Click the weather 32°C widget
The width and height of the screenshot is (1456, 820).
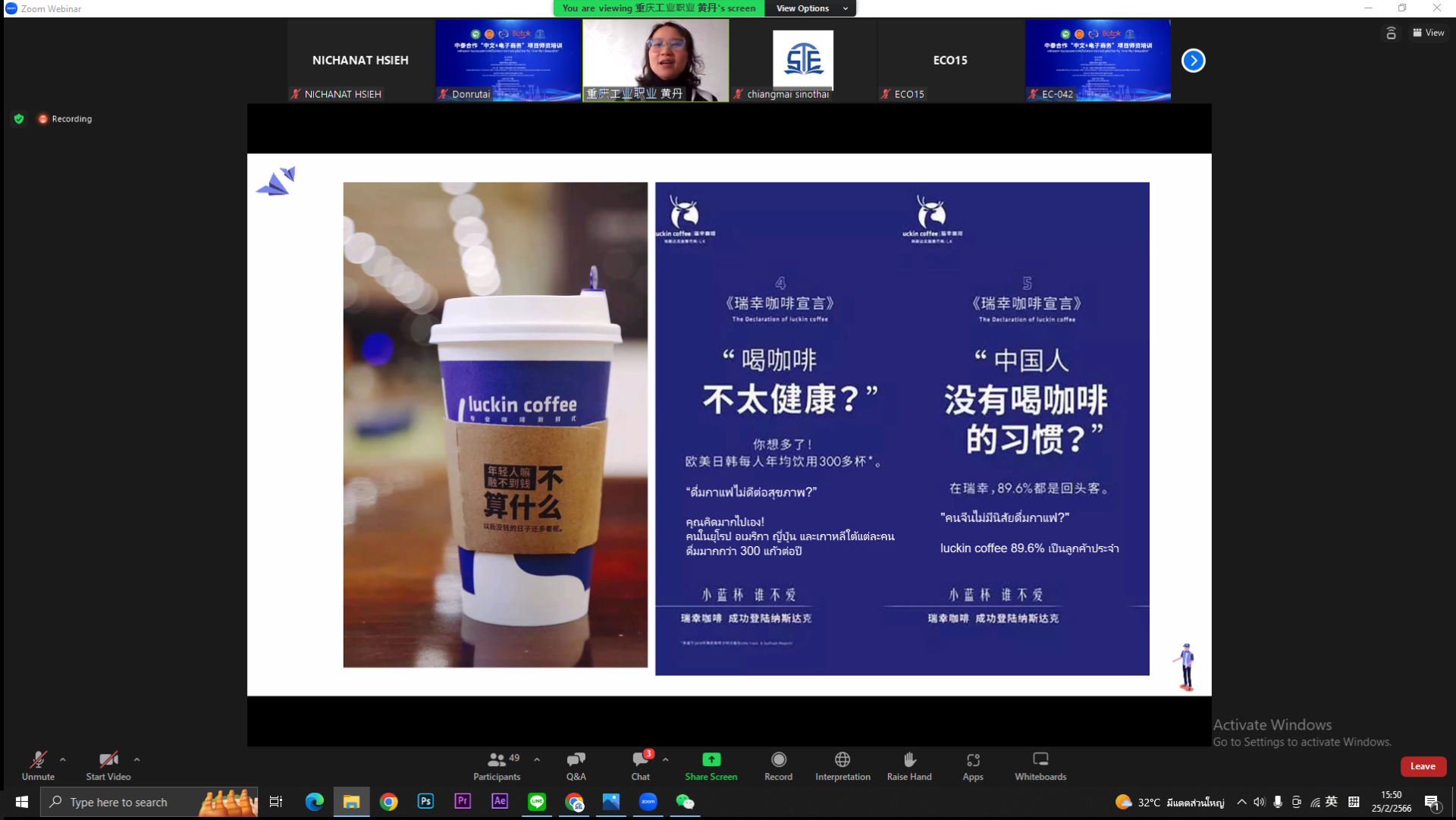tap(1170, 803)
